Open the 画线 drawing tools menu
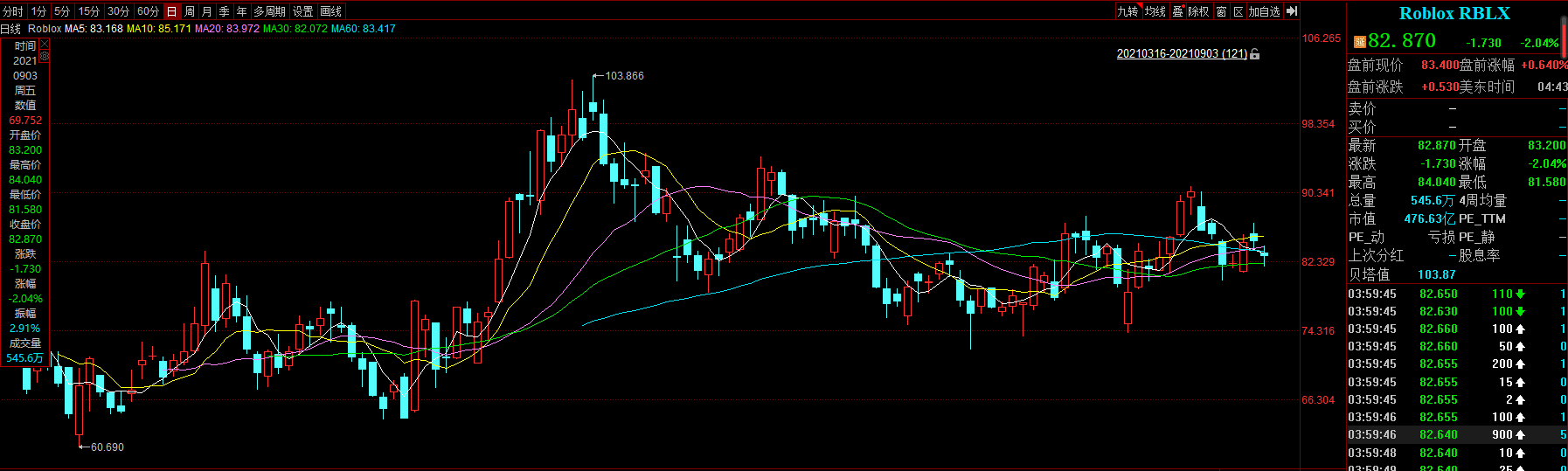Viewport: 1568px width, 471px height. [x=331, y=11]
